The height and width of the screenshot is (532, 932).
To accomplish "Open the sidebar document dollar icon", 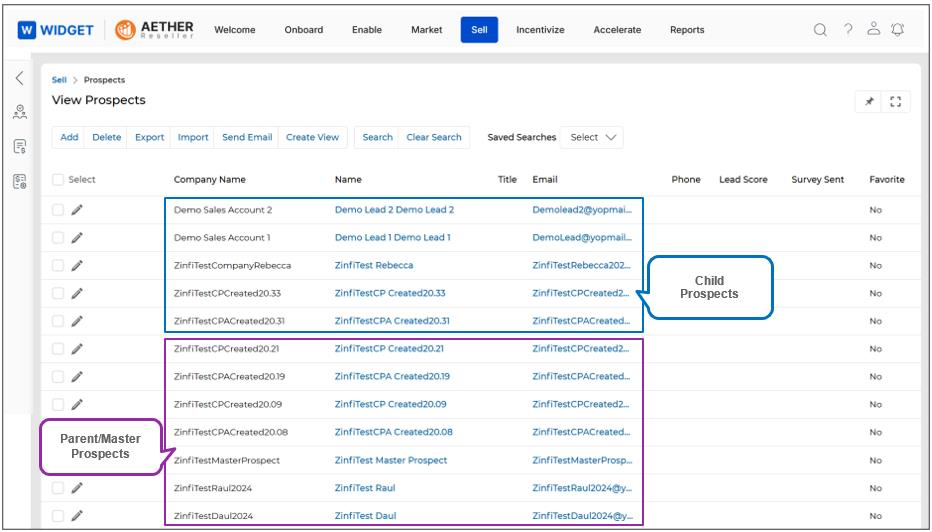I will tap(20, 147).
